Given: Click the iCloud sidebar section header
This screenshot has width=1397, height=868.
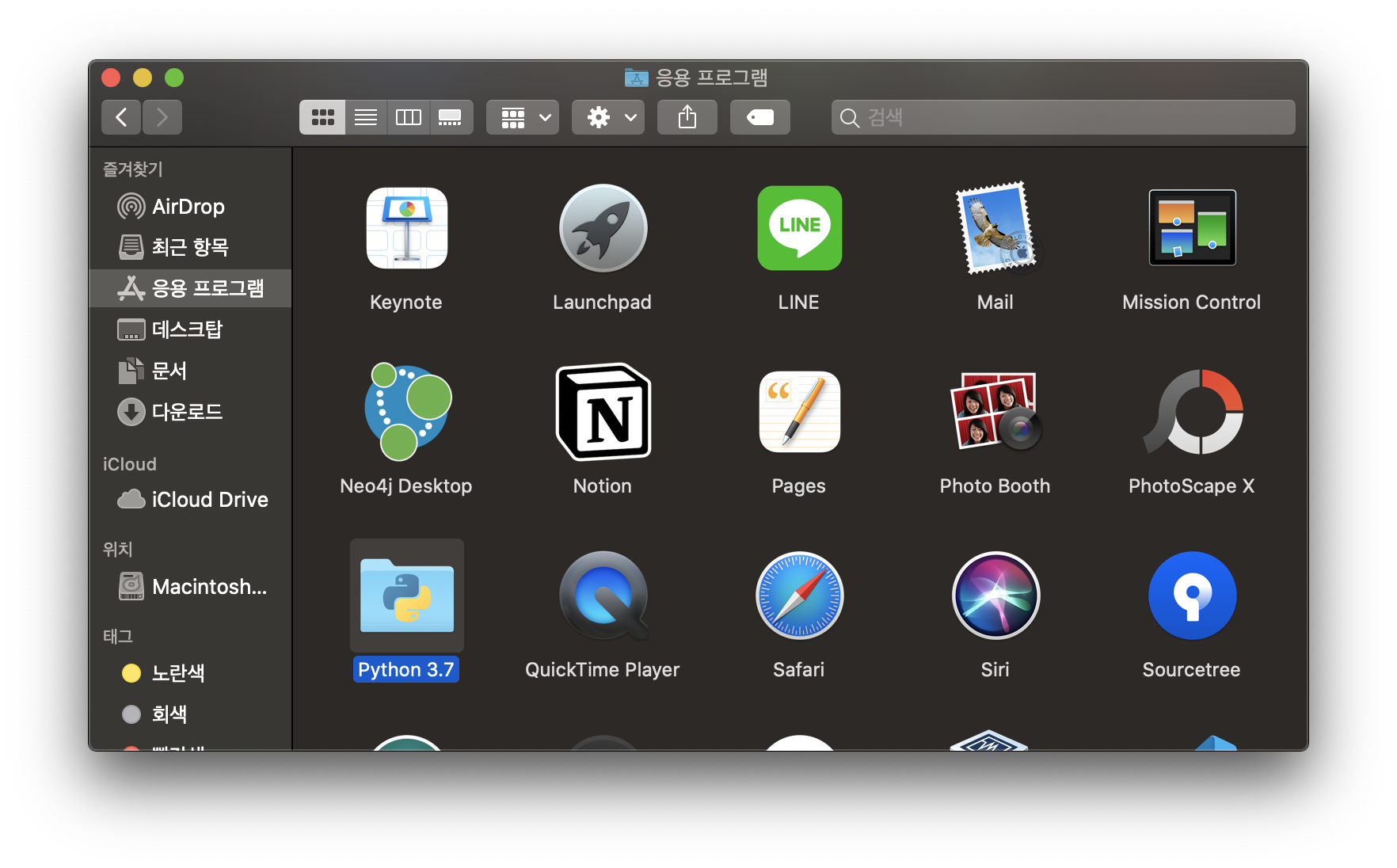Looking at the screenshot, I should [130, 464].
